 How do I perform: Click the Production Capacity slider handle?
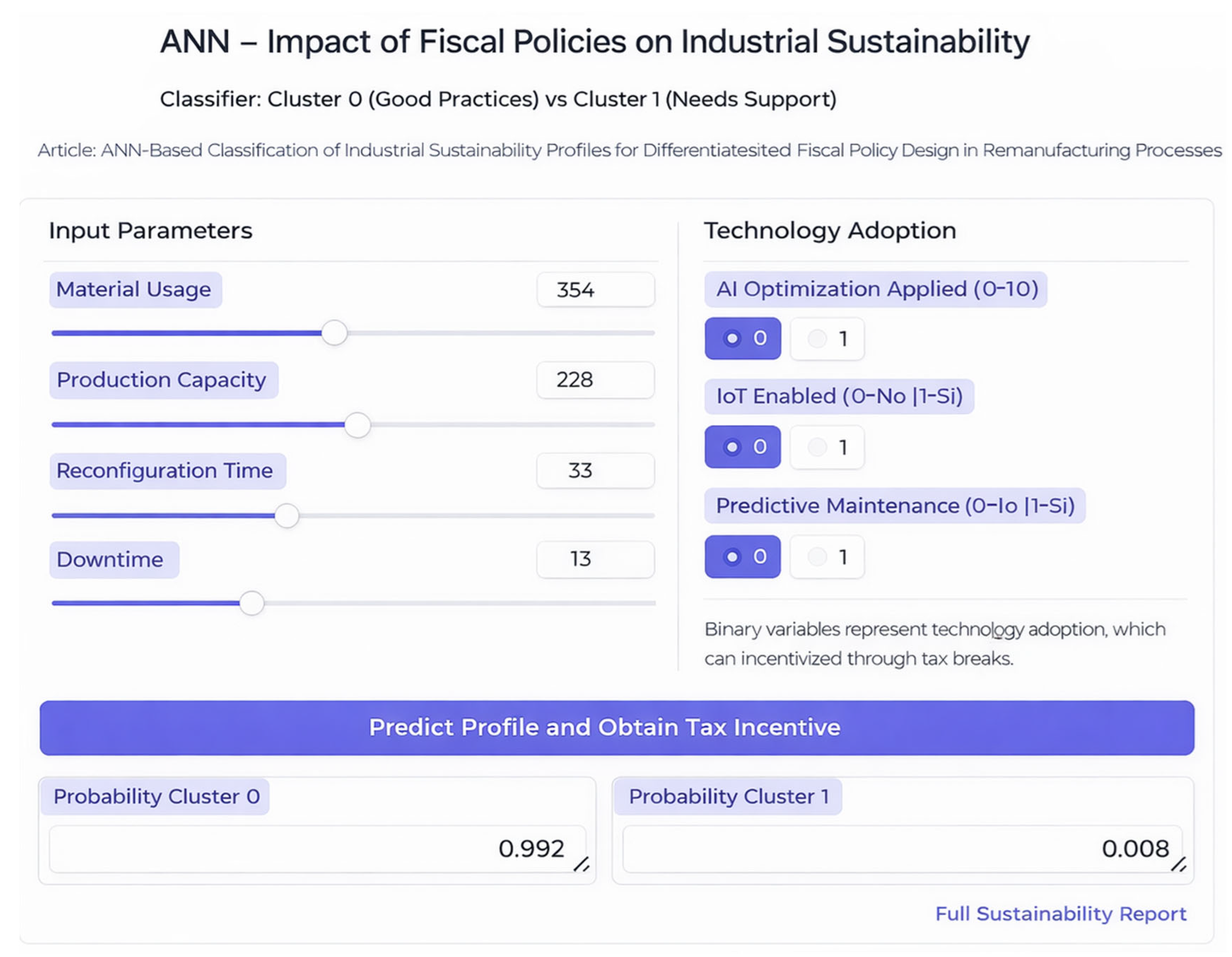[x=357, y=425]
